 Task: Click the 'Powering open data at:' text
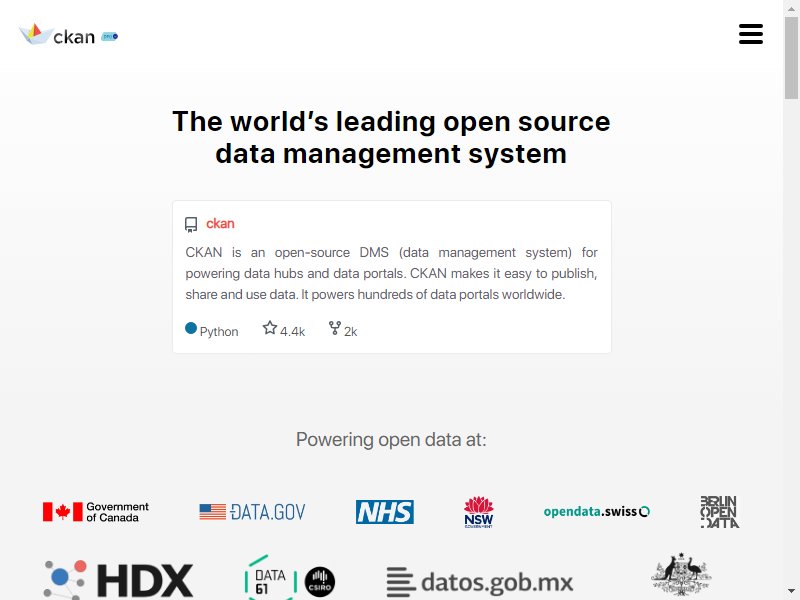coord(391,439)
